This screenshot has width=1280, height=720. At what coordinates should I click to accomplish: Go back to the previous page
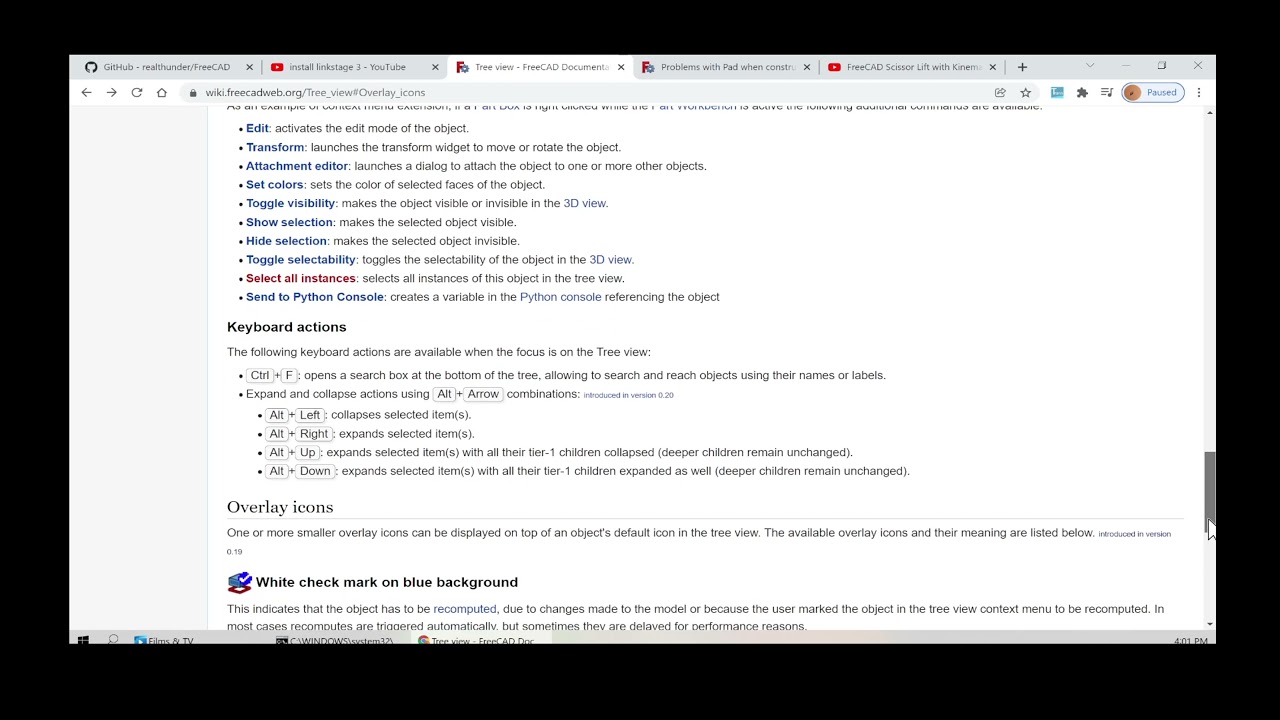point(87,92)
